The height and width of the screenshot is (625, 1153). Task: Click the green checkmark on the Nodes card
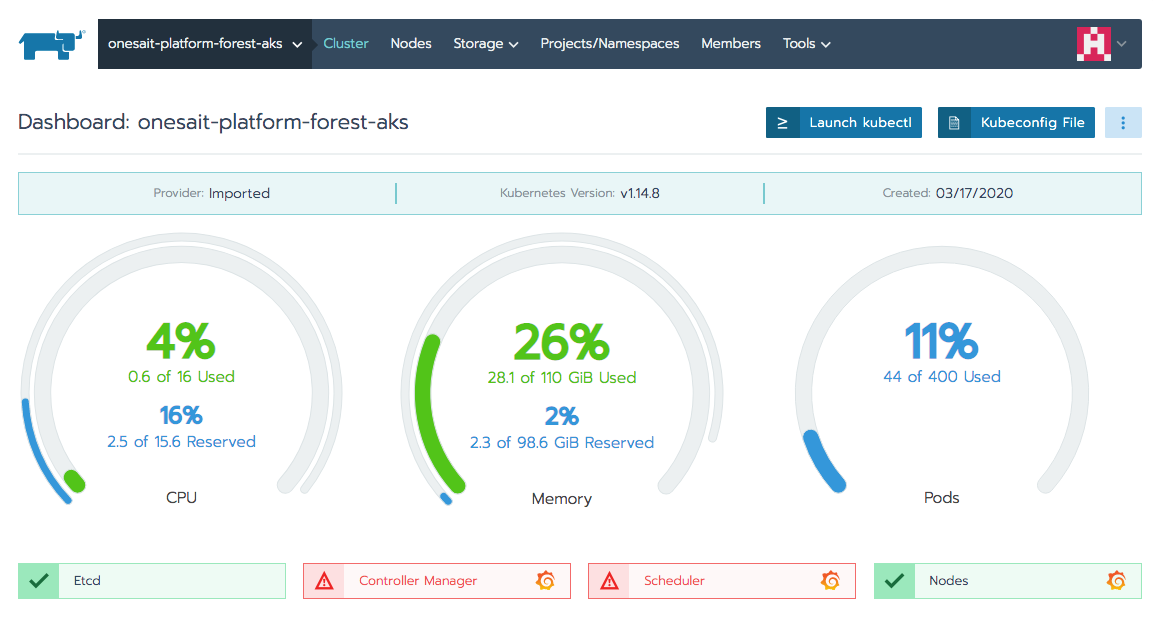(893, 580)
